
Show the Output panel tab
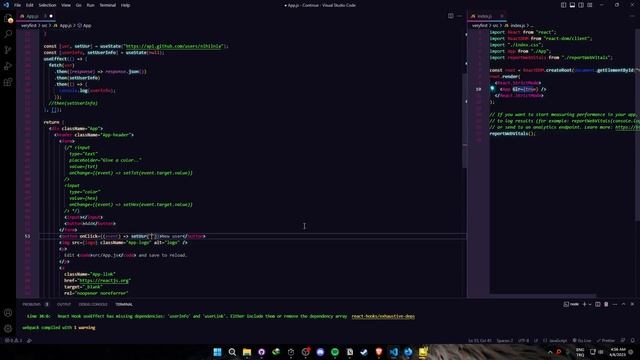tap(64, 304)
